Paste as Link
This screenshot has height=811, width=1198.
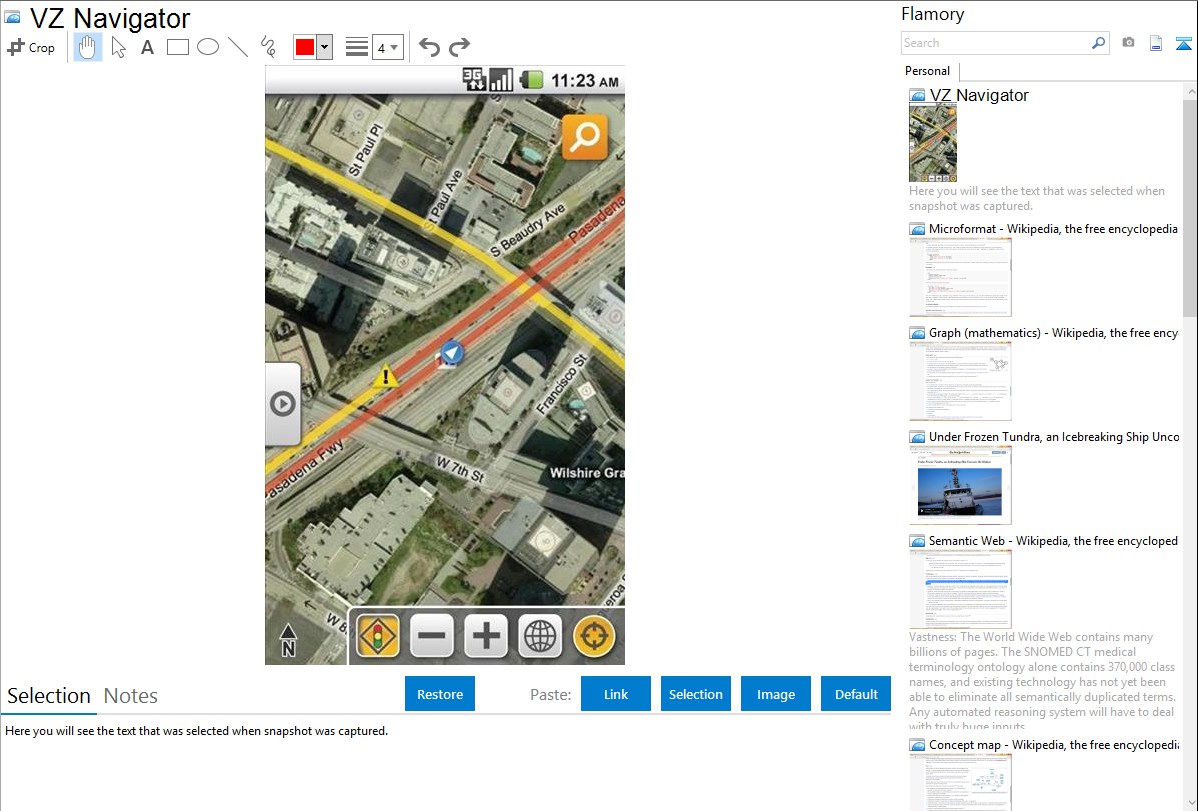[x=616, y=694]
